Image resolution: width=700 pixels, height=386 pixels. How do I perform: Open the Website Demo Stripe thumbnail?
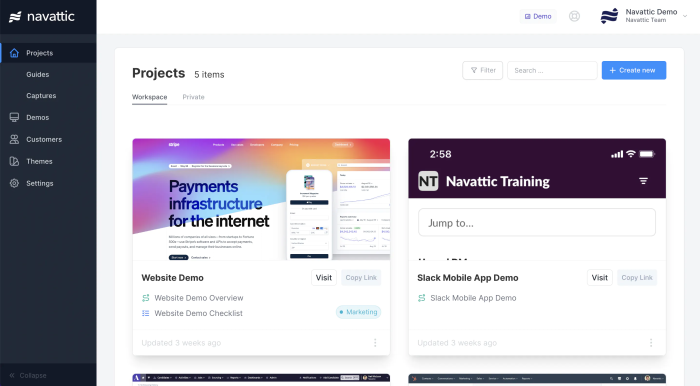(261, 199)
